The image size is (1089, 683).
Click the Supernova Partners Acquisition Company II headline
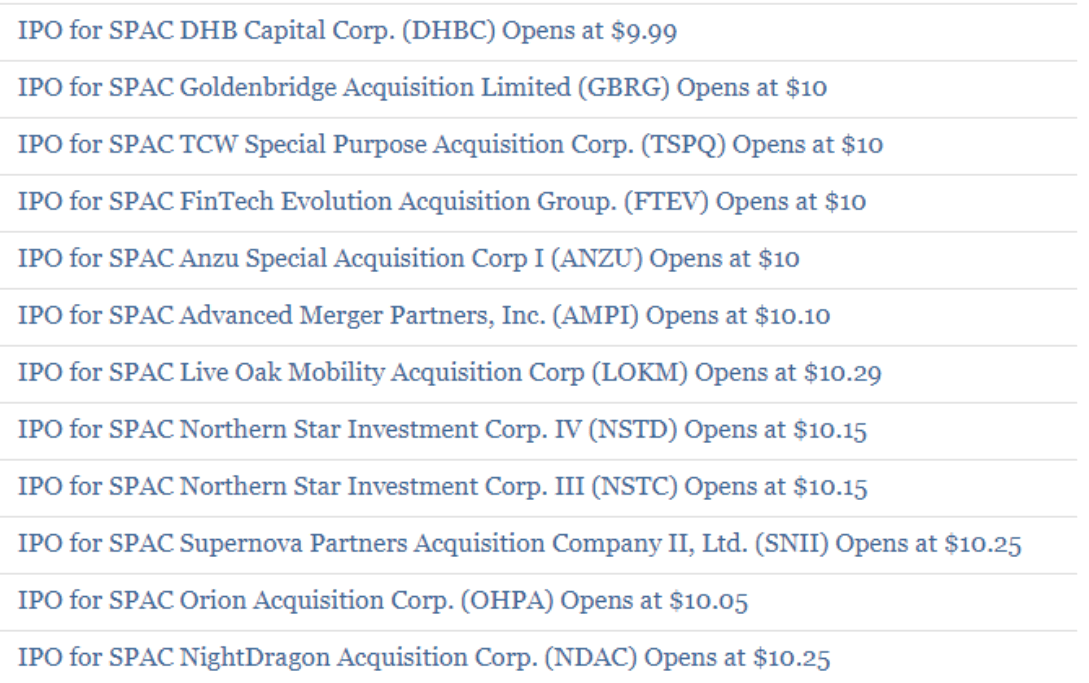coord(519,544)
